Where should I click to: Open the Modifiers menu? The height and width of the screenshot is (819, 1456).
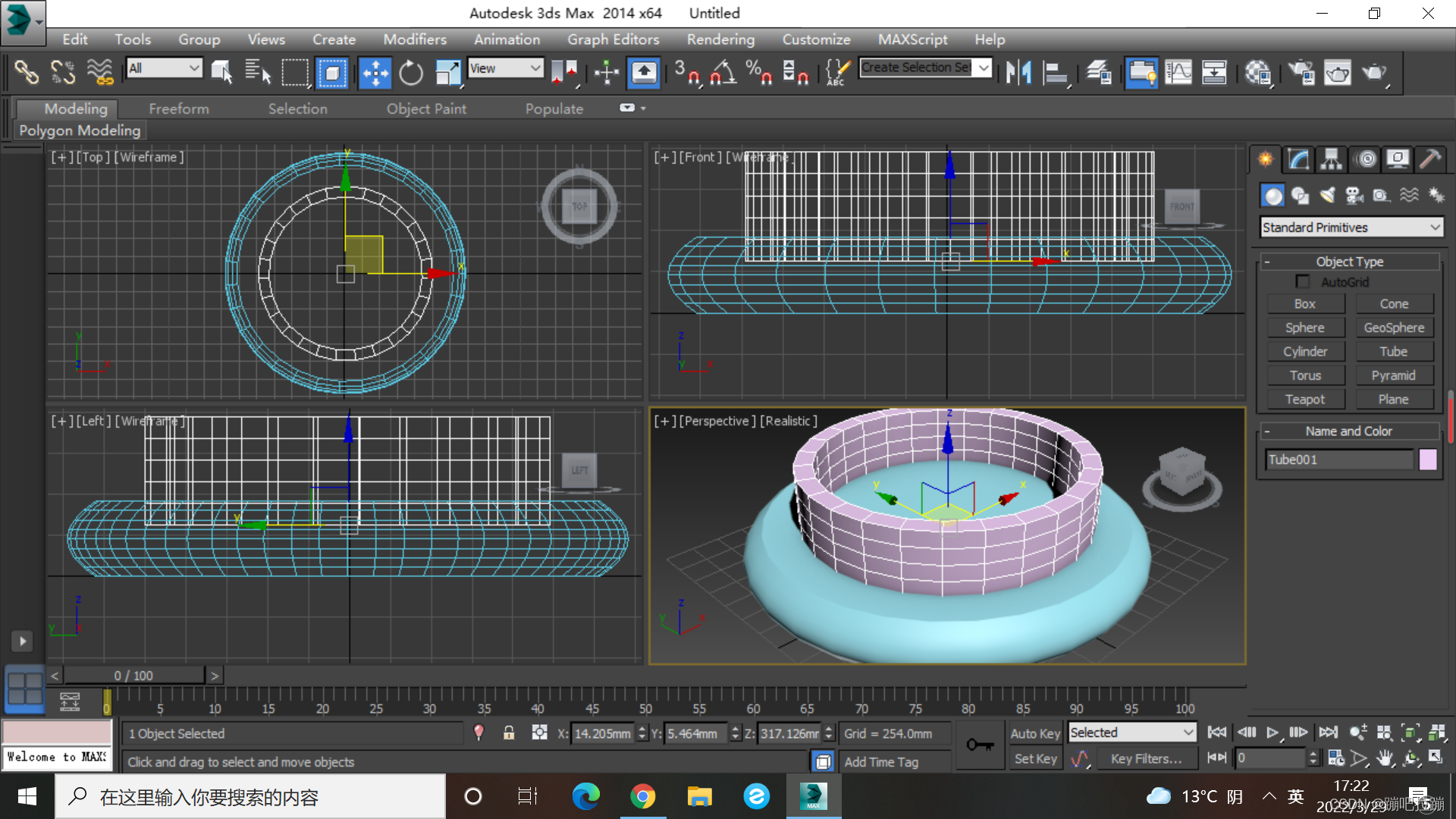[x=414, y=39]
